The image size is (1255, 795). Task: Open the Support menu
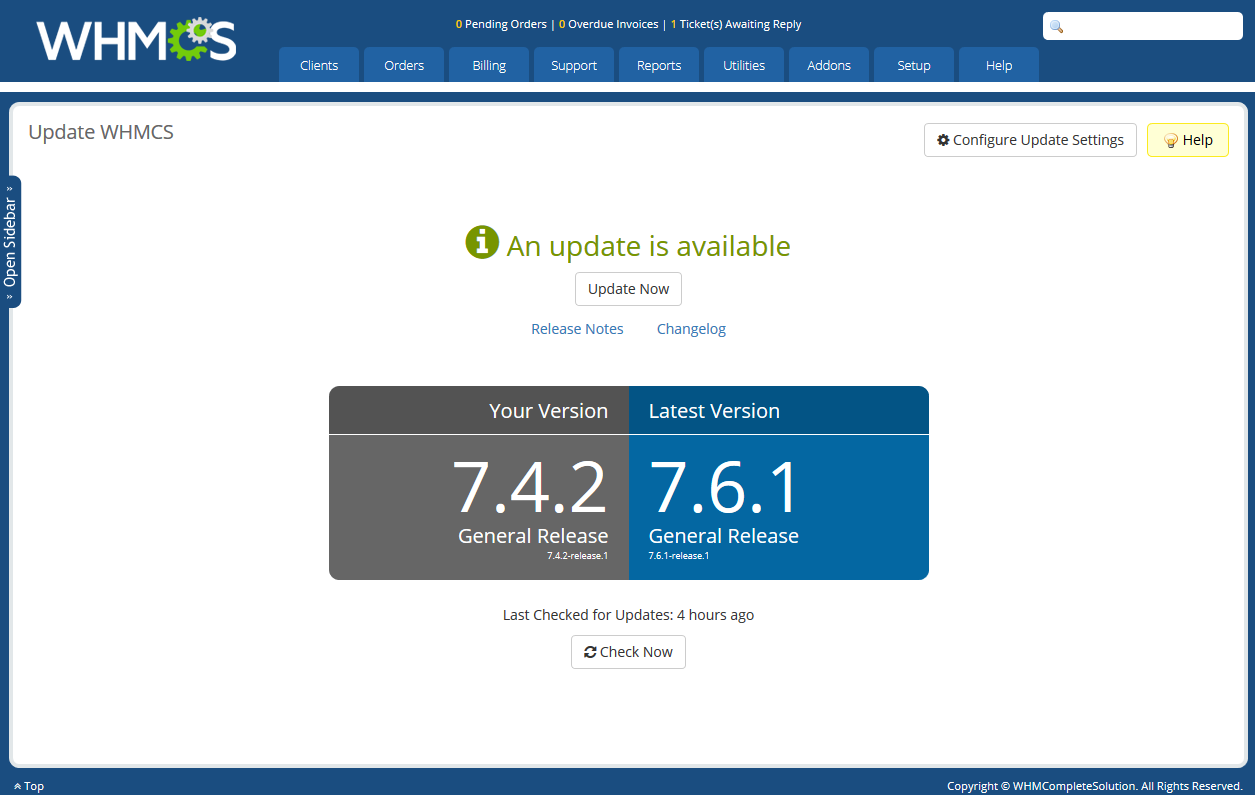(574, 65)
